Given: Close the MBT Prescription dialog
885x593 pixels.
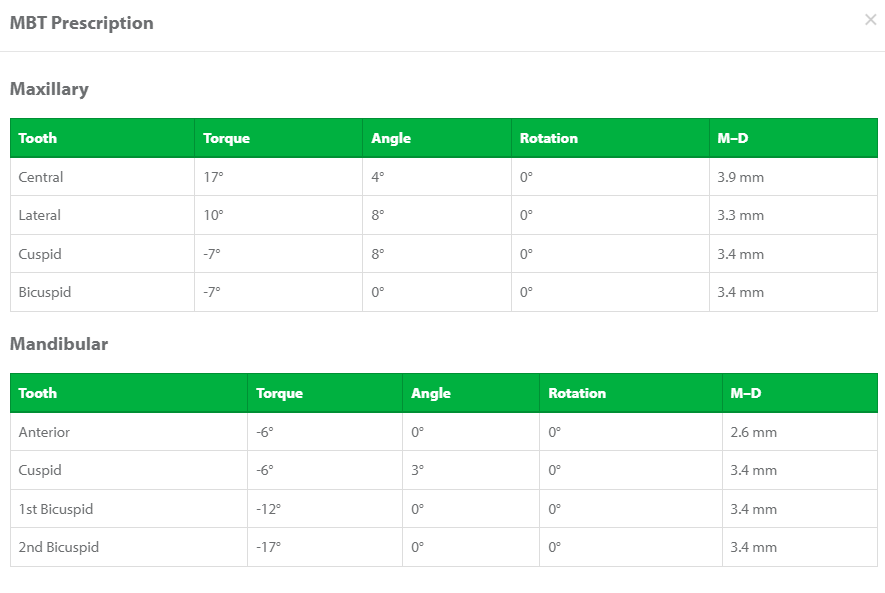Looking at the screenshot, I should [x=870, y=20].
